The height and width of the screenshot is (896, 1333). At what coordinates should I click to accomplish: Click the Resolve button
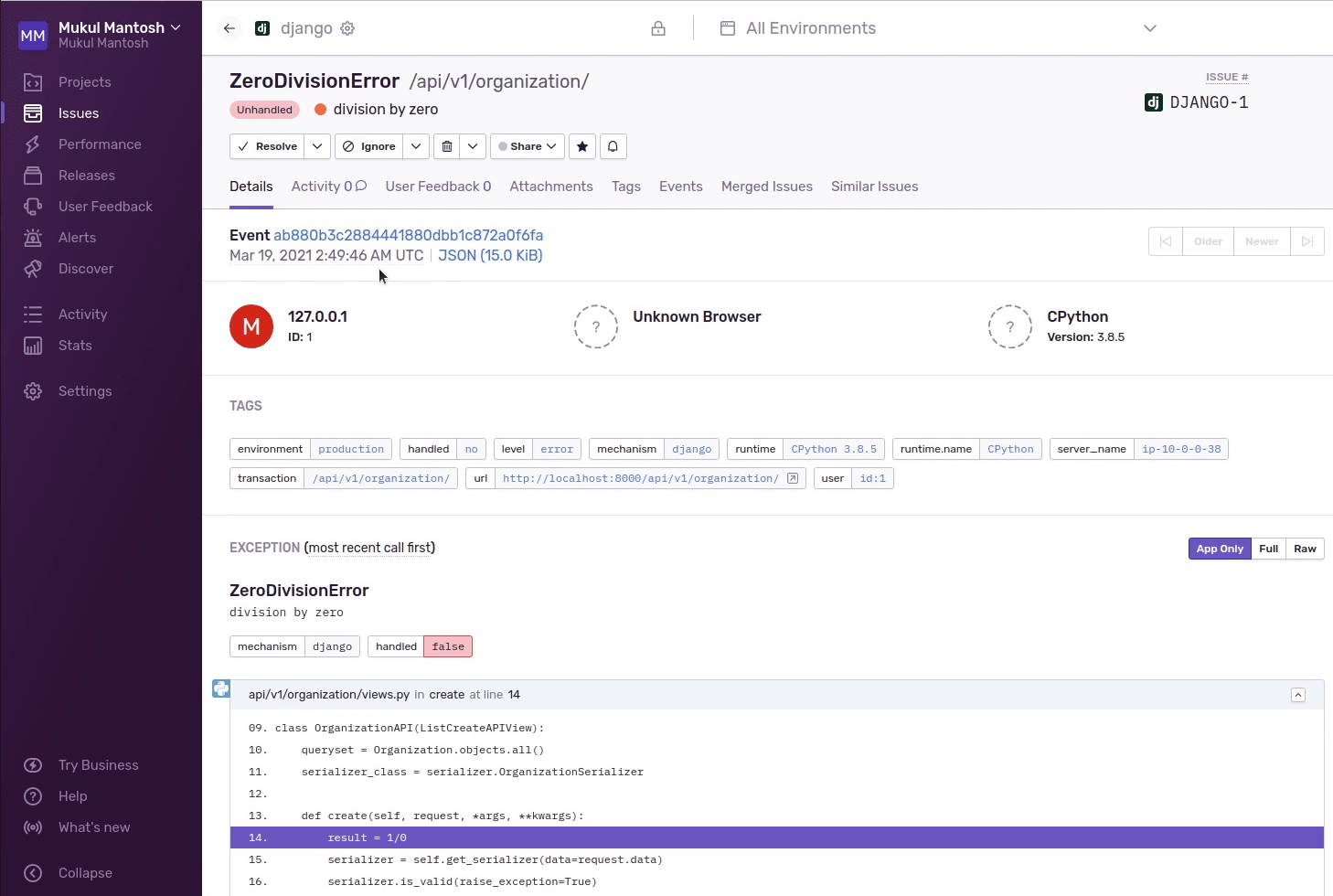point(267,146)
